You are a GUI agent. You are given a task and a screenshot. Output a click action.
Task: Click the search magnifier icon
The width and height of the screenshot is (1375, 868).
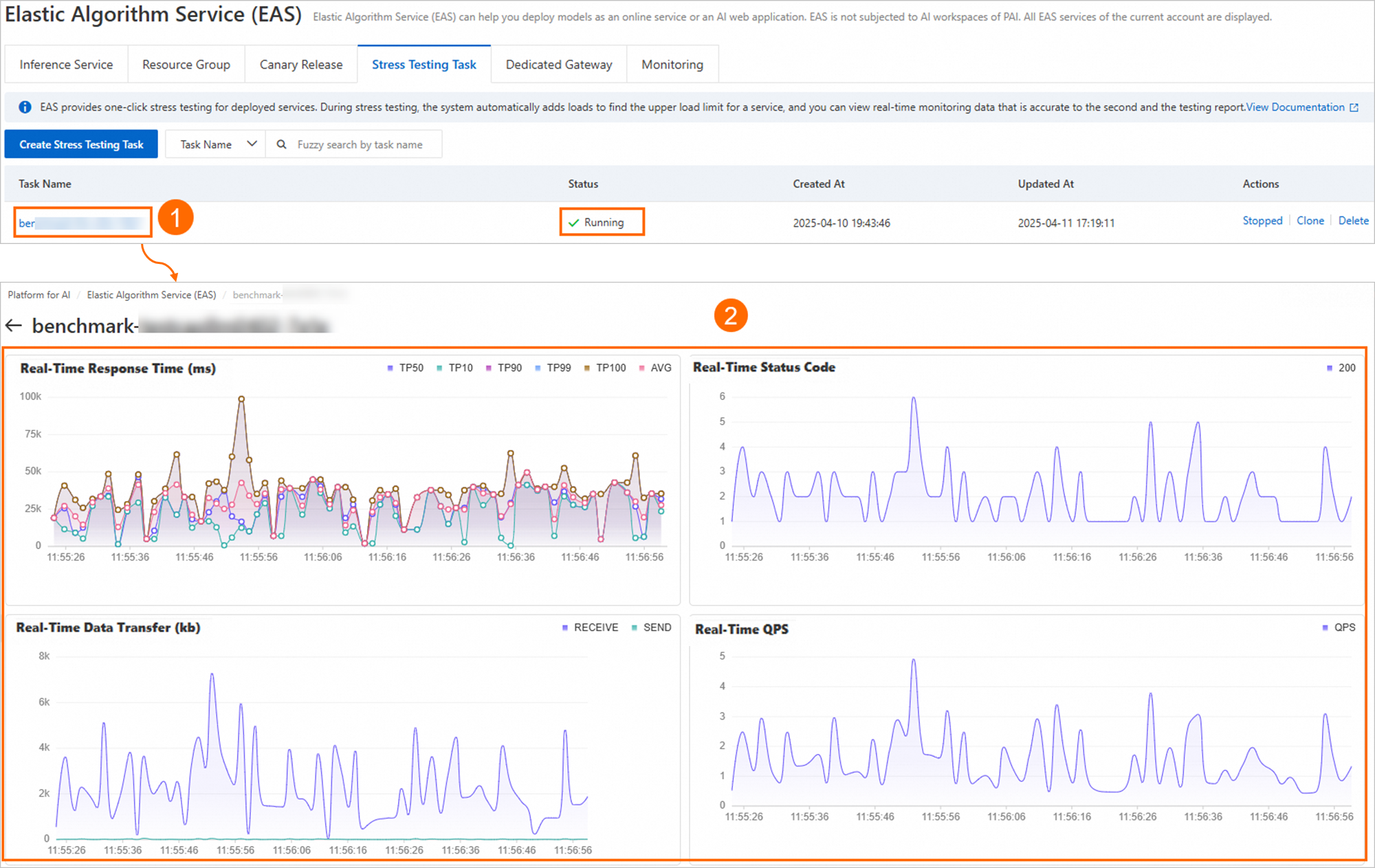coord(281,144)
